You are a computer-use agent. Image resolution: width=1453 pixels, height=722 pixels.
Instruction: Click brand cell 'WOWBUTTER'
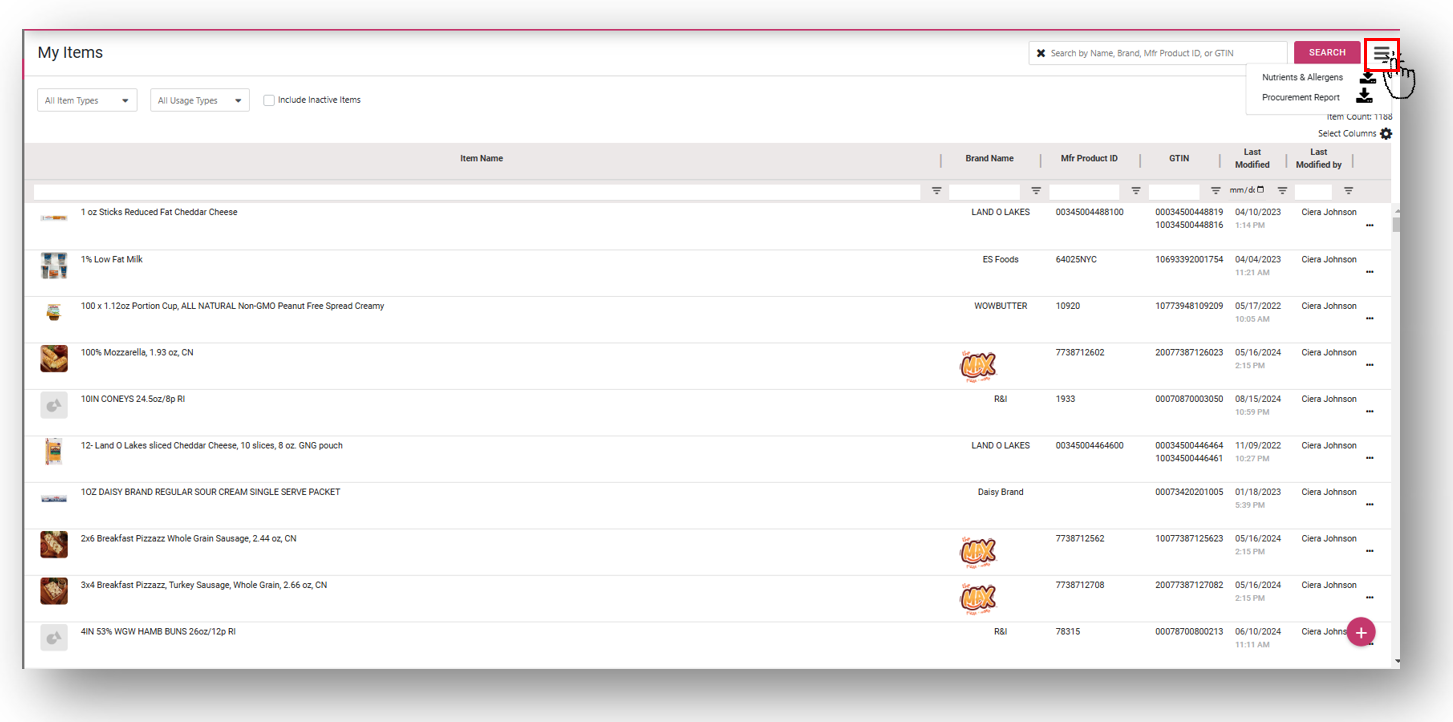coord(1001,306)
